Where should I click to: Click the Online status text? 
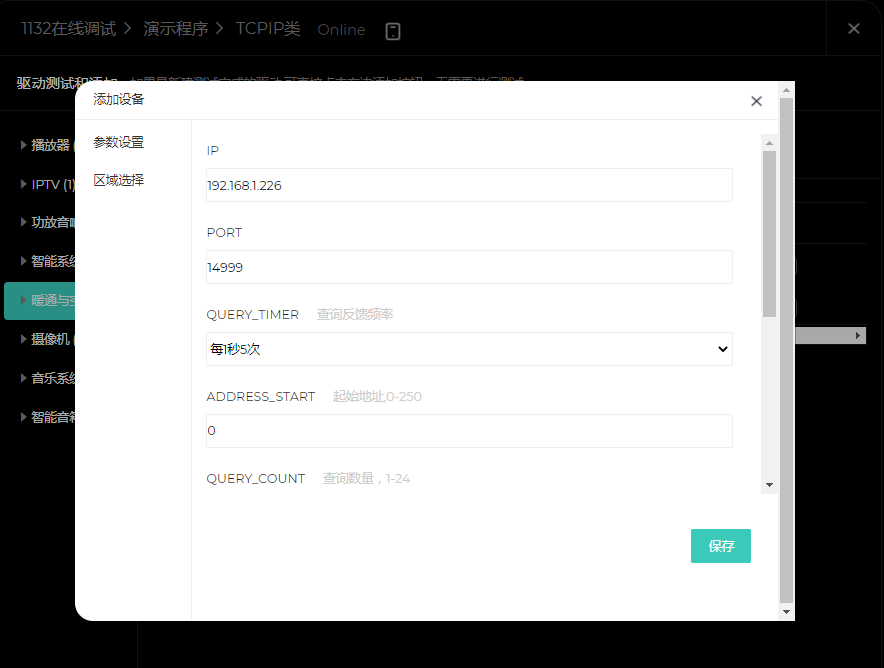click(341, 30)
